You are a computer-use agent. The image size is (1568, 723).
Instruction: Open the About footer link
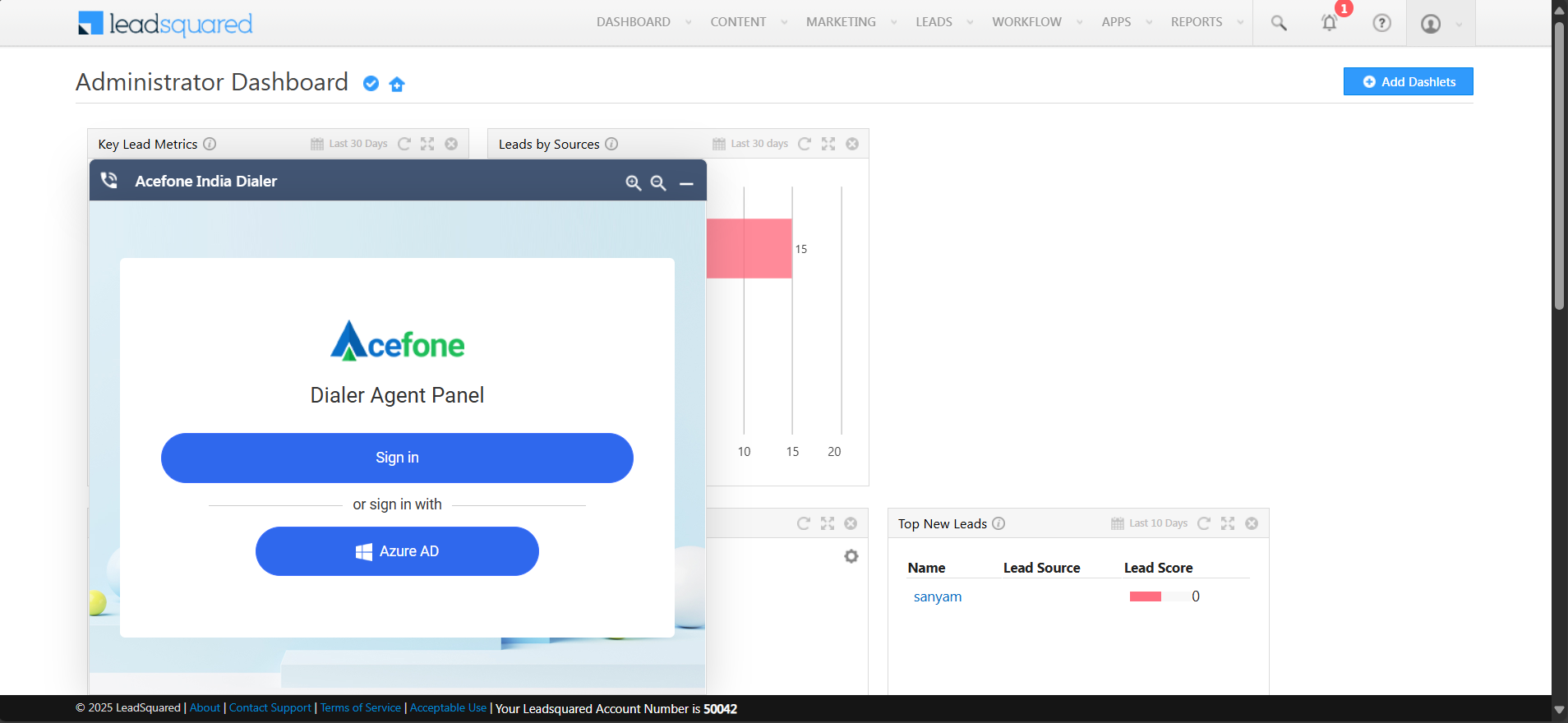tap(205, 708)
